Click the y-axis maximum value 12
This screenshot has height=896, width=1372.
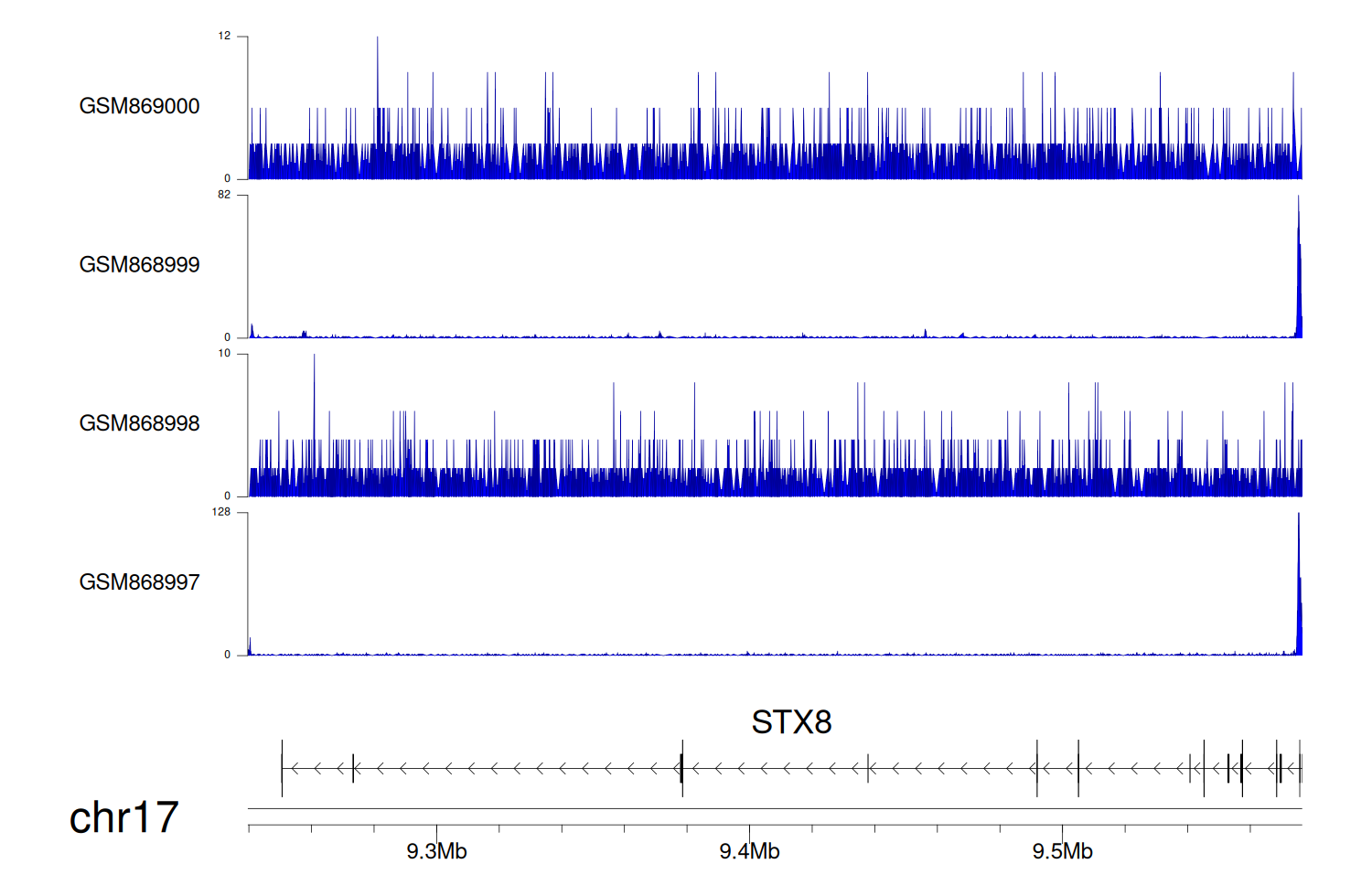click(224, 37)
